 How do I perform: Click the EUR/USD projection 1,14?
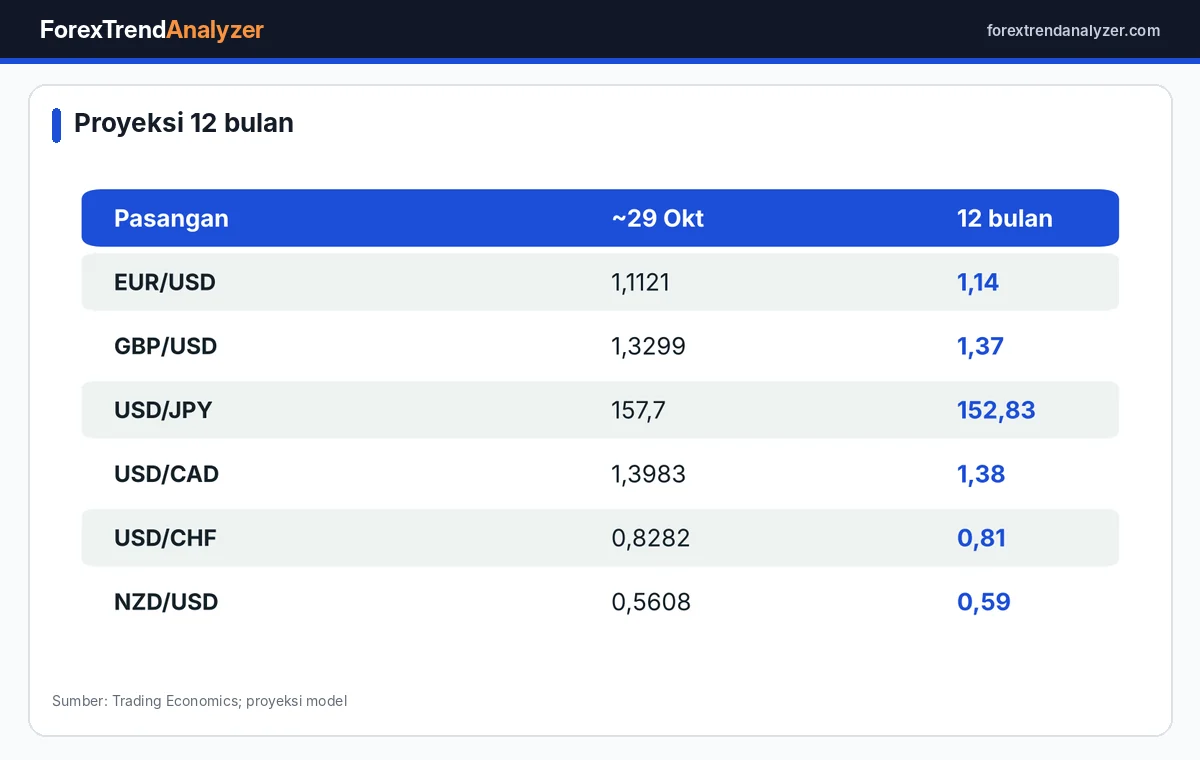[978, 282]
